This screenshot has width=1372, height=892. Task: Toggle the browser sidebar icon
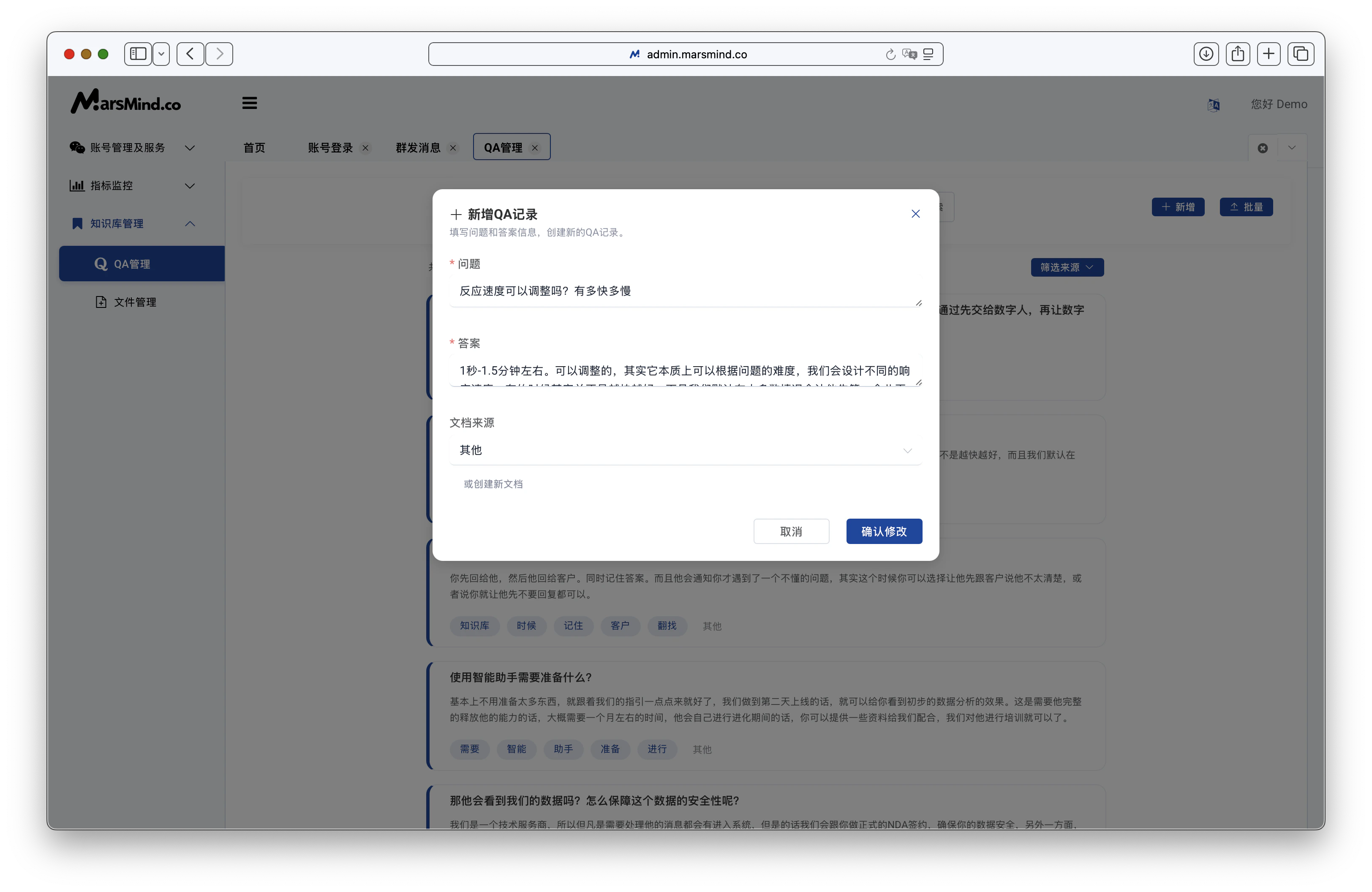point(137,54)
